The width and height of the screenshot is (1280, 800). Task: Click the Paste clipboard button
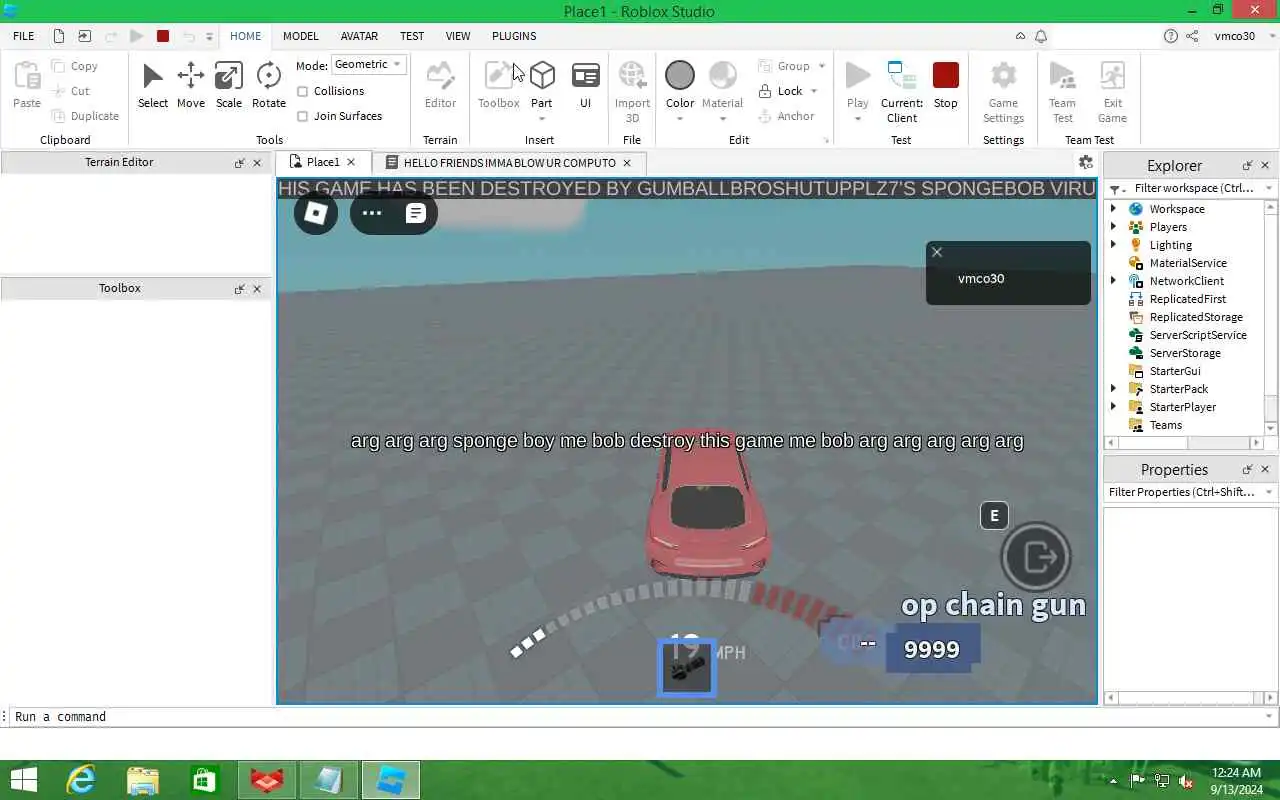coord(27,85)
